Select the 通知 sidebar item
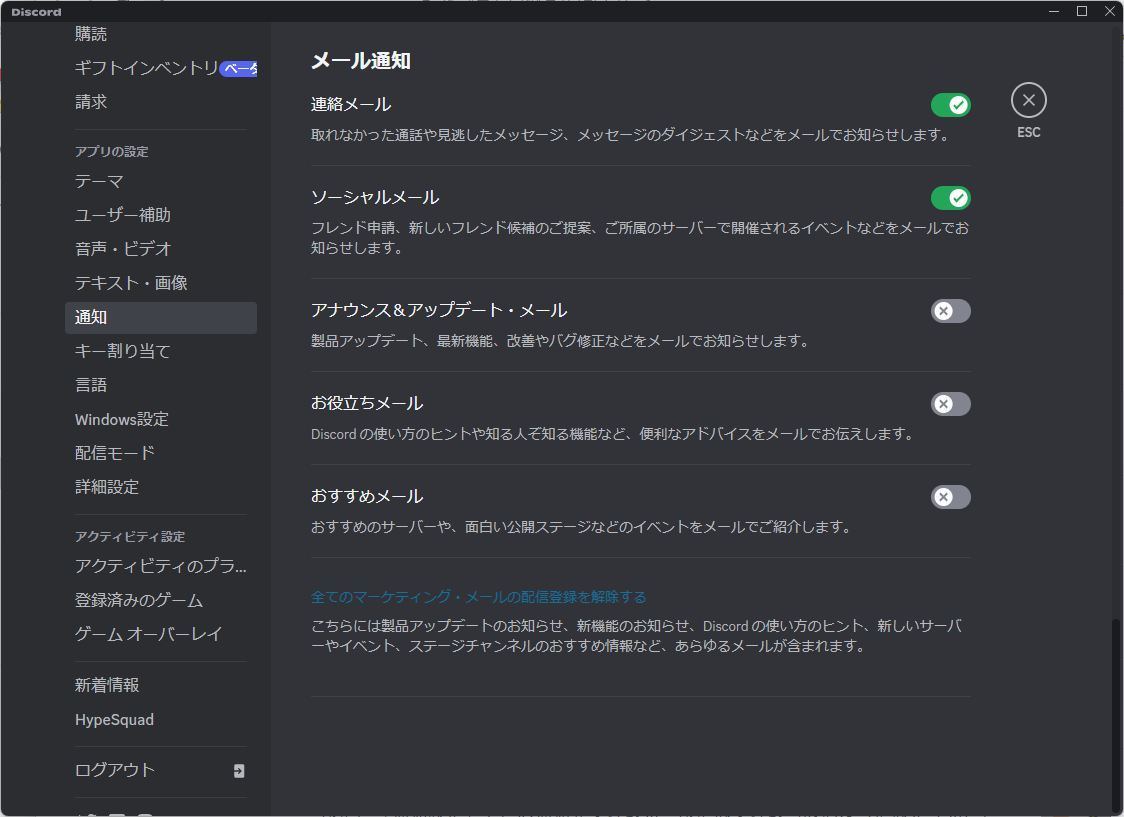The width and height of the screenshot is (1124, 817). point(161,317)
